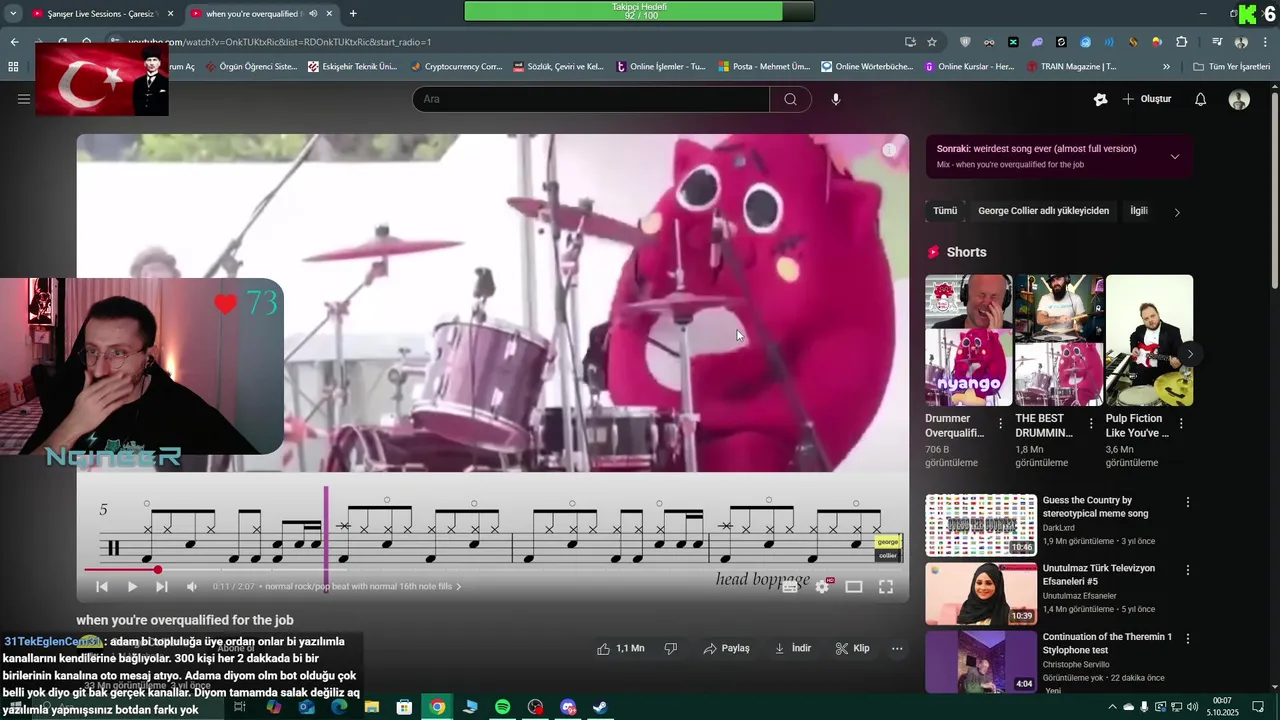
Task: Open Spotify from the taskbar
Action: point(503,707)
